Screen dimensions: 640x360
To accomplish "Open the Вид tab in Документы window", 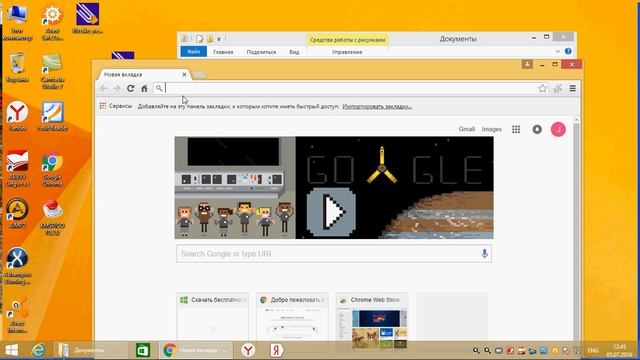I will [294, 52].
